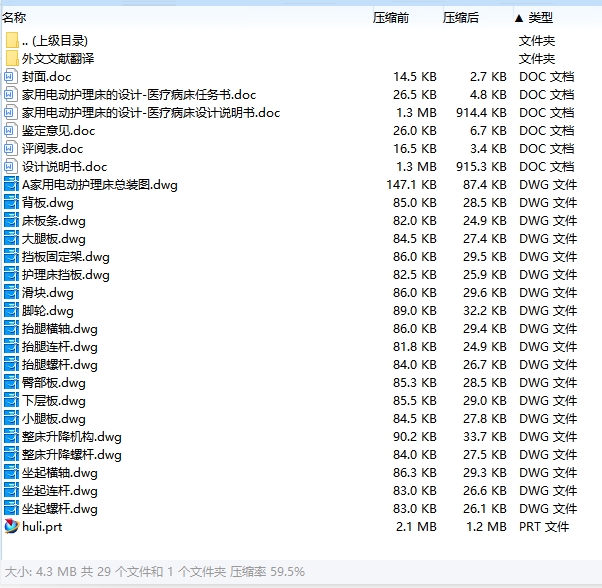Click the DWG icon of 下层板.dwg

11,401
